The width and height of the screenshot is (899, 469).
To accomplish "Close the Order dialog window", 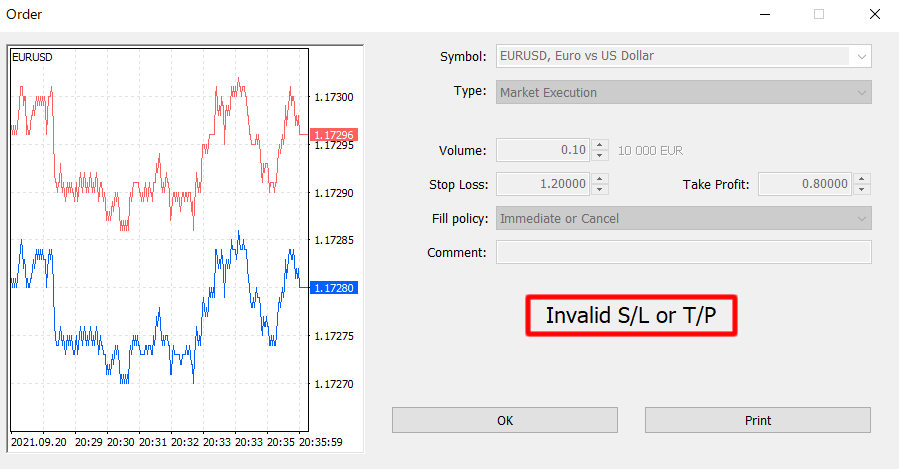I will tap(873, 14).
